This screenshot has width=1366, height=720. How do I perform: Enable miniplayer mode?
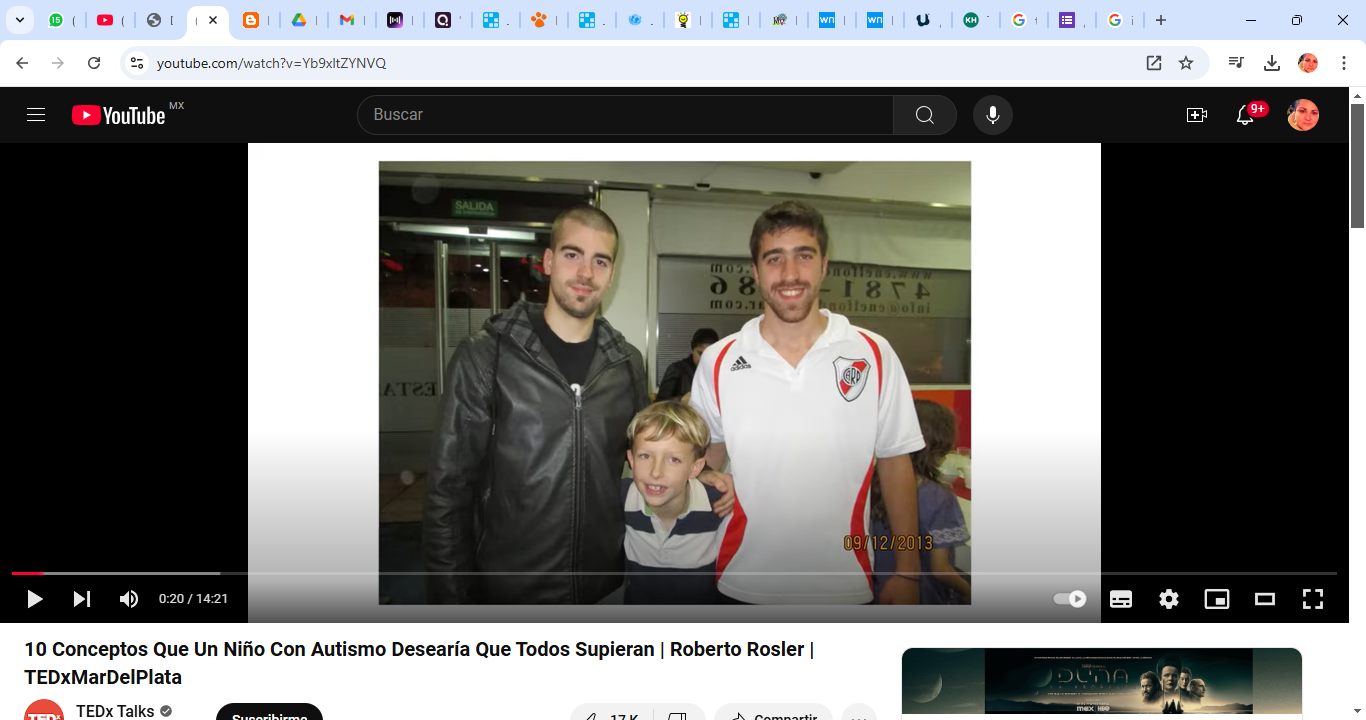[1217, 599]
